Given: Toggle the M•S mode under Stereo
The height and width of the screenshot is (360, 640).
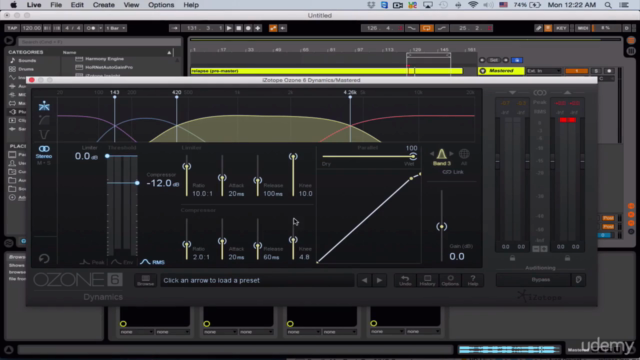Looking at the screenshot, I should click(x=44, y=163).
